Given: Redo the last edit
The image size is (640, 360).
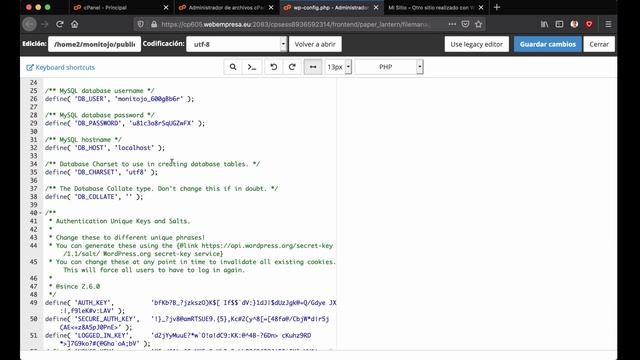Looking at the screenshot, I should coord(292,67).
